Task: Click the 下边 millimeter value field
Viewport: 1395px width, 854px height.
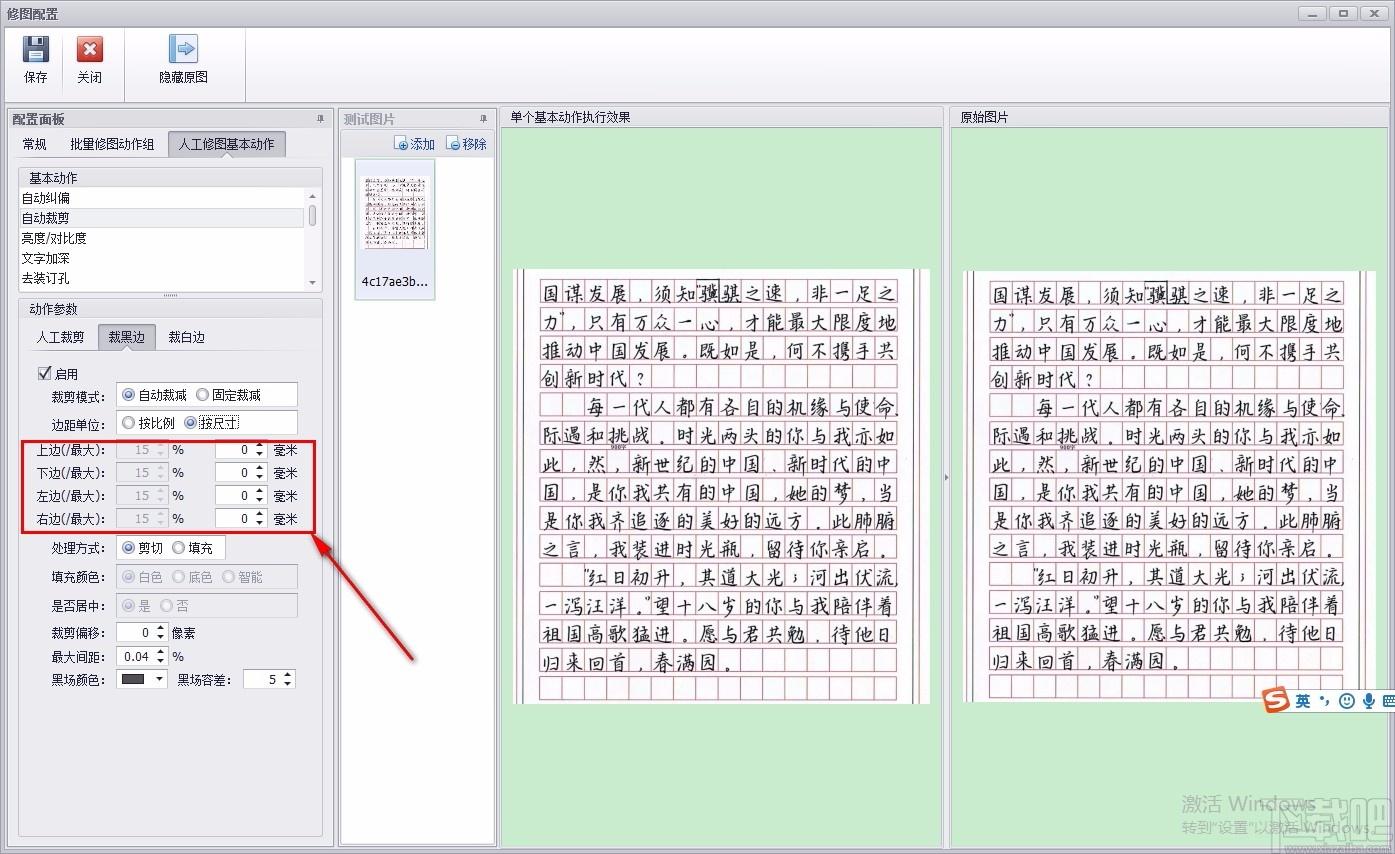Action: coord(235,473)
